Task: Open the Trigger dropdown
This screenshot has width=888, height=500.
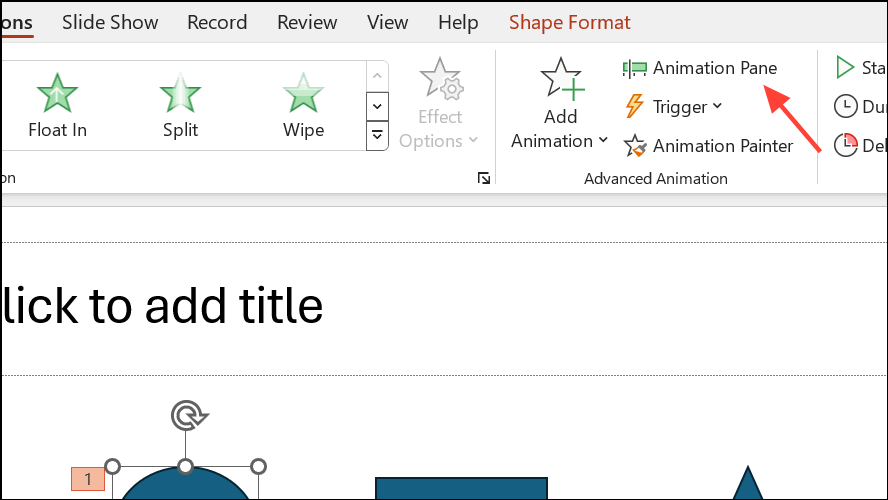Action: [674, 106]
